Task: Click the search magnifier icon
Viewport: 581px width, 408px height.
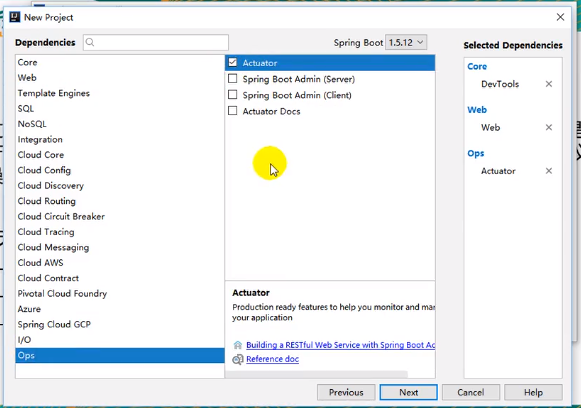Action: 90,42
